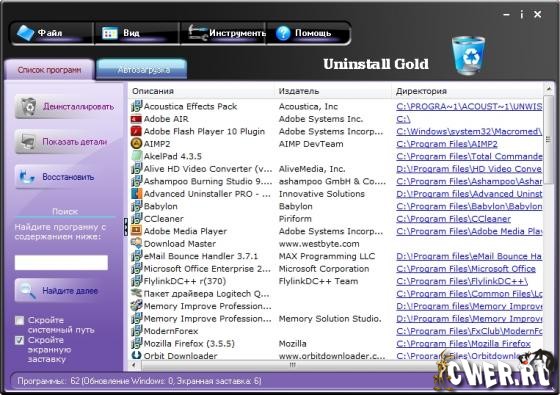This screenshot has height=395, width=560.
Task: Select the Advanced Uninstaller PRO icon
Action: (136, 194)
